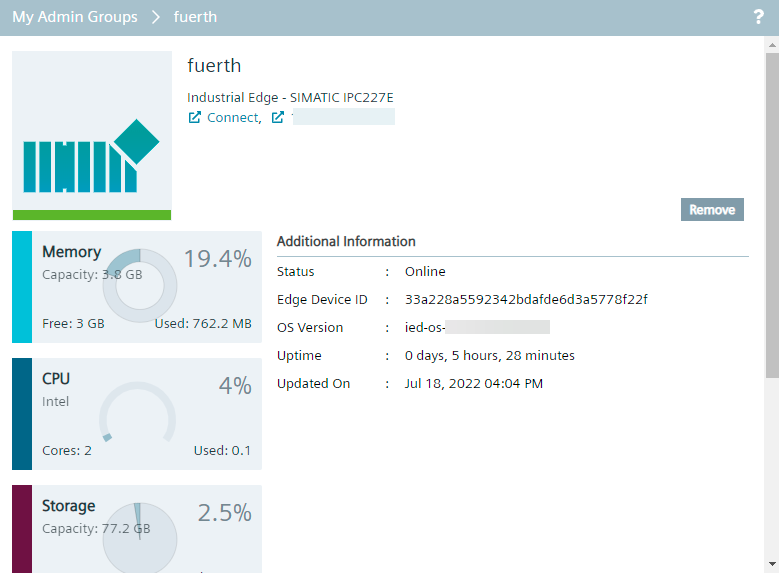This screenshot has height=573, width=779.
Task: Click the SIMATIC device image
Action: click(x=92, y=132)
